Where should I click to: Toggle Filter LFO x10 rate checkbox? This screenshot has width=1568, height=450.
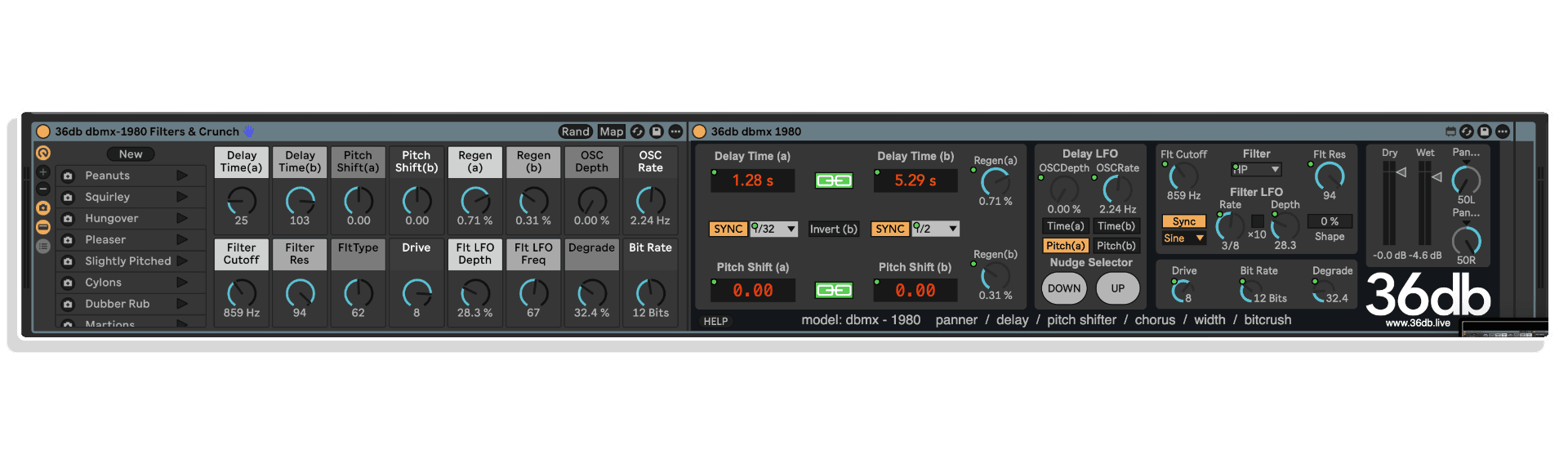tap(1258, 221)
